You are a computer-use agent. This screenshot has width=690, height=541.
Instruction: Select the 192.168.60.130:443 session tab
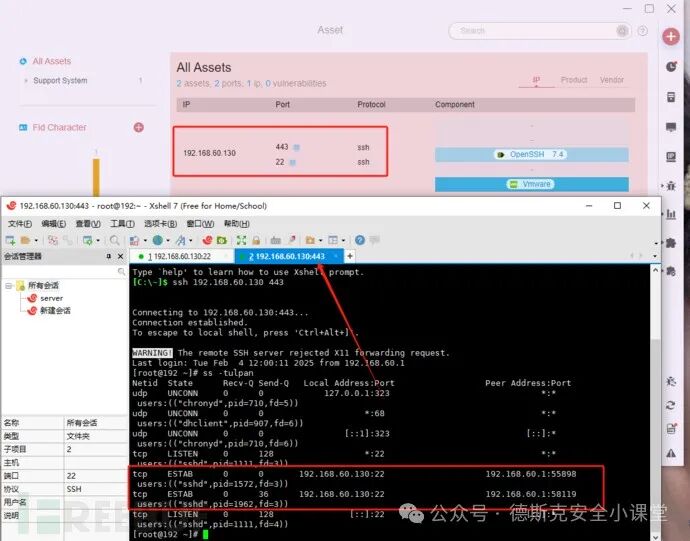pyautogui.click(x=287, y=256)
